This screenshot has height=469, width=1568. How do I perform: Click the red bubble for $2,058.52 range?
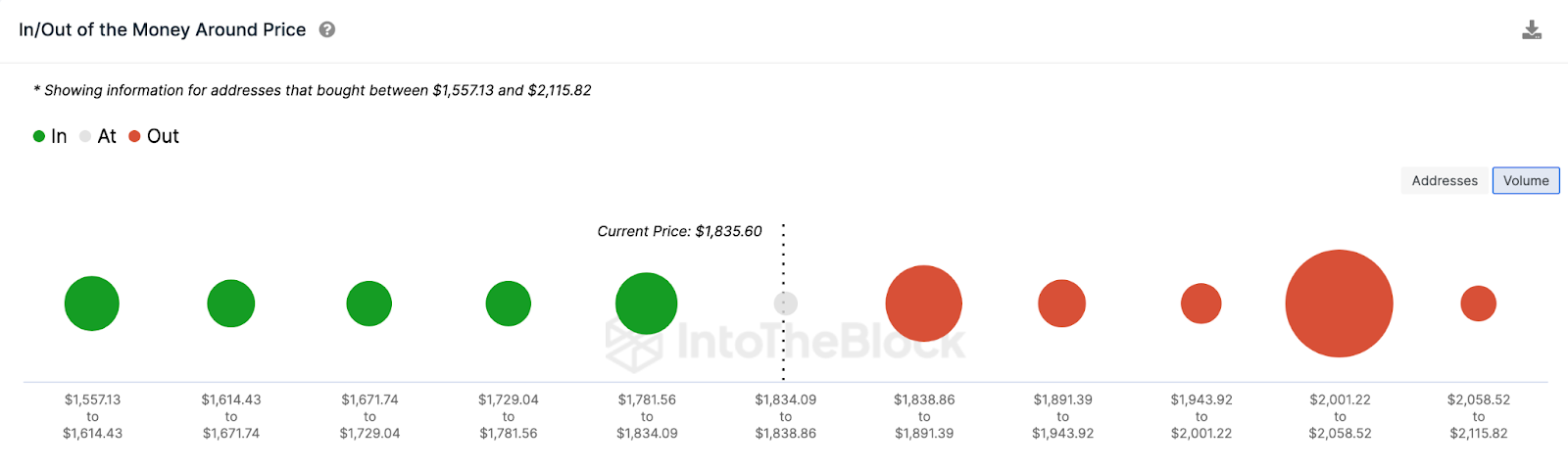(1479, 304)
